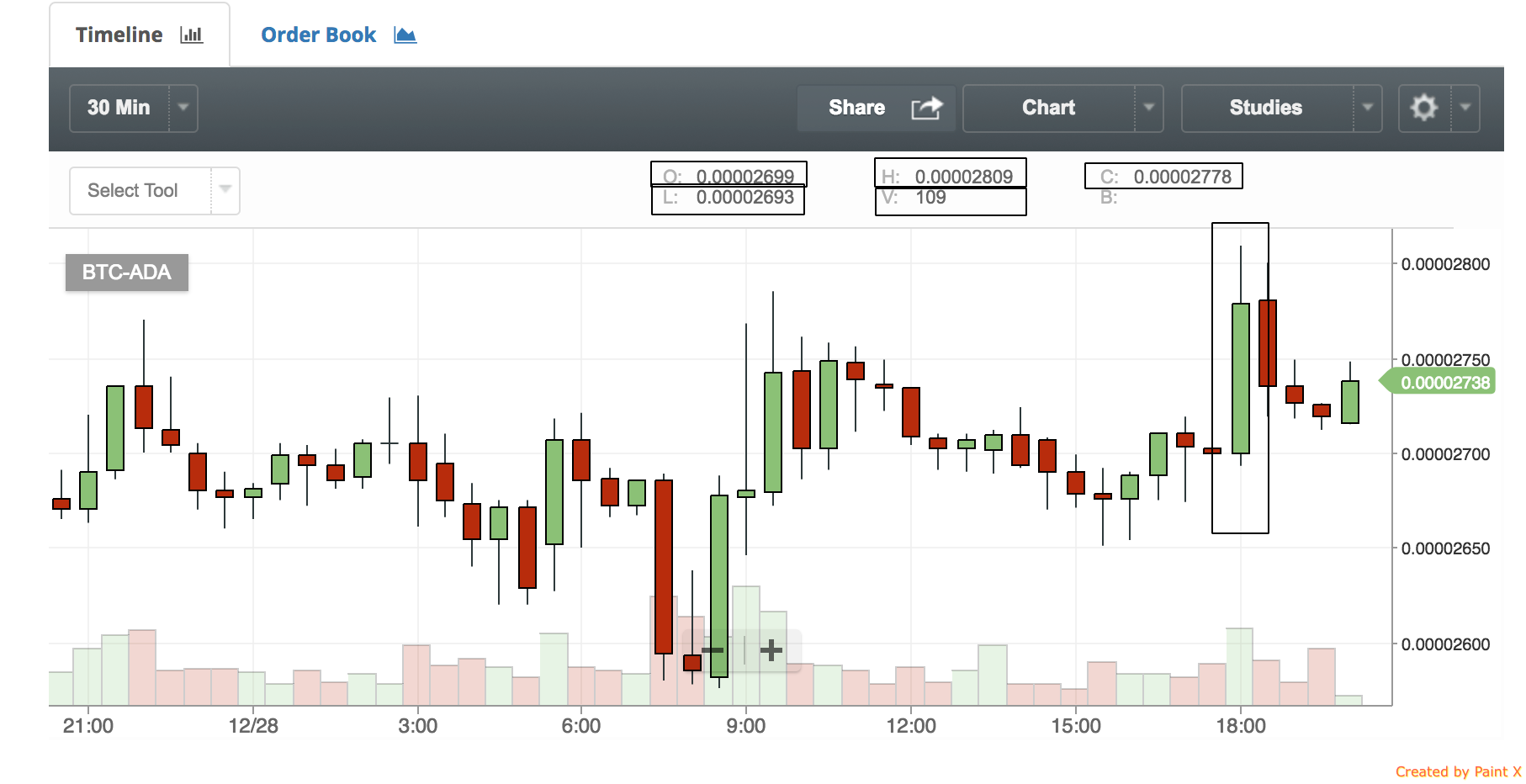Switch to the Timeline tab

140,35
